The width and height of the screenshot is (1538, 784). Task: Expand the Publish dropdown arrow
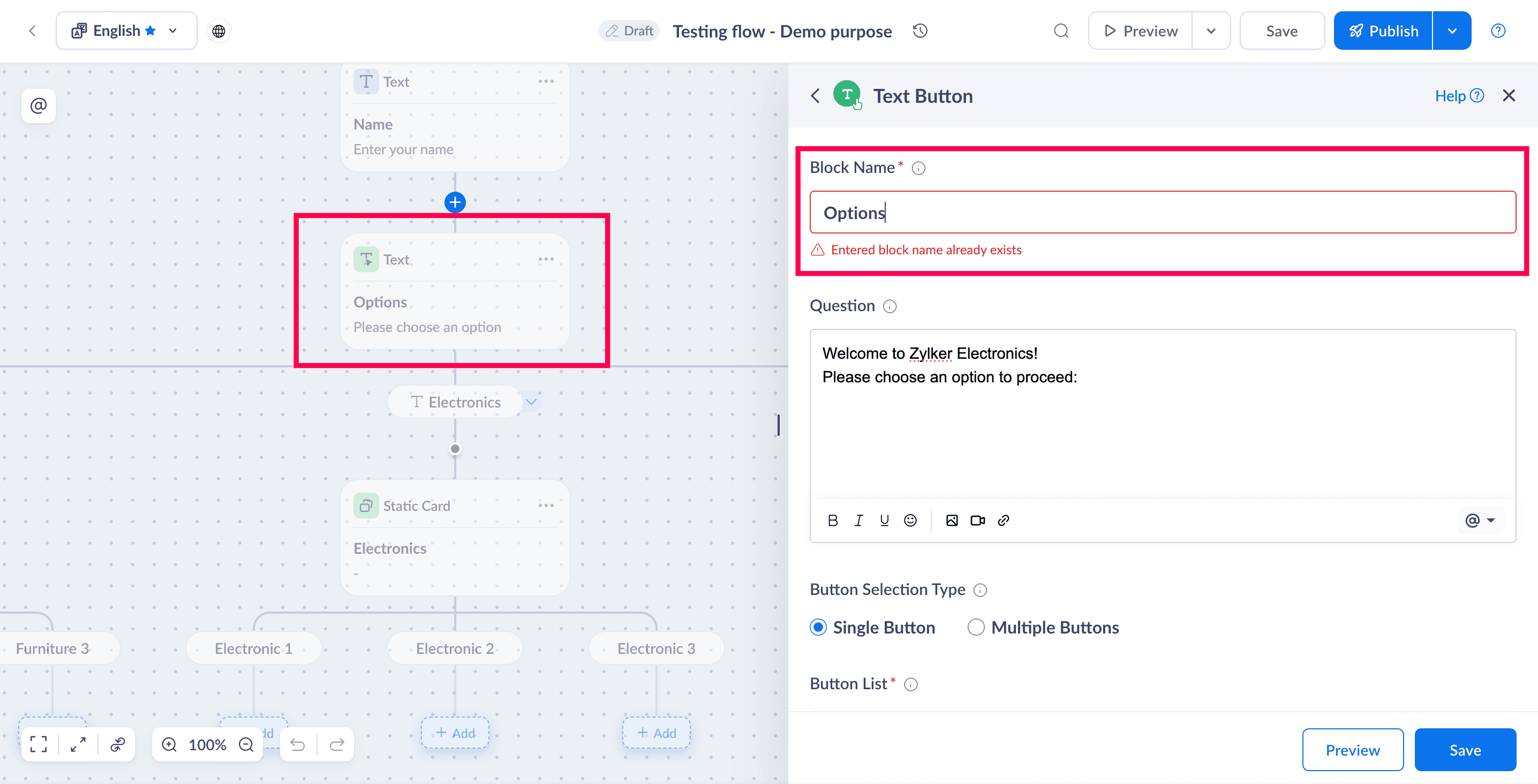click(1451, 31)
